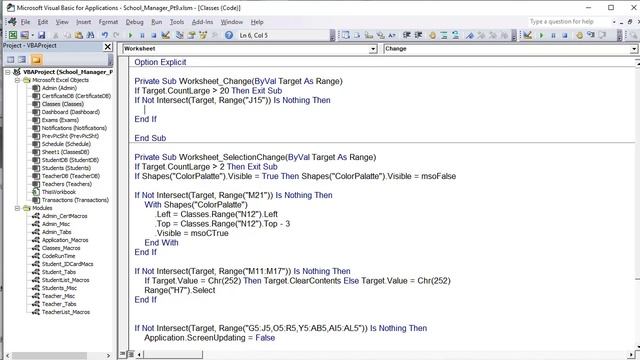Viewport: 640px width, 360px height.
Task: Toggle Folders in the Project panel
Action: [x=36, y=60]
